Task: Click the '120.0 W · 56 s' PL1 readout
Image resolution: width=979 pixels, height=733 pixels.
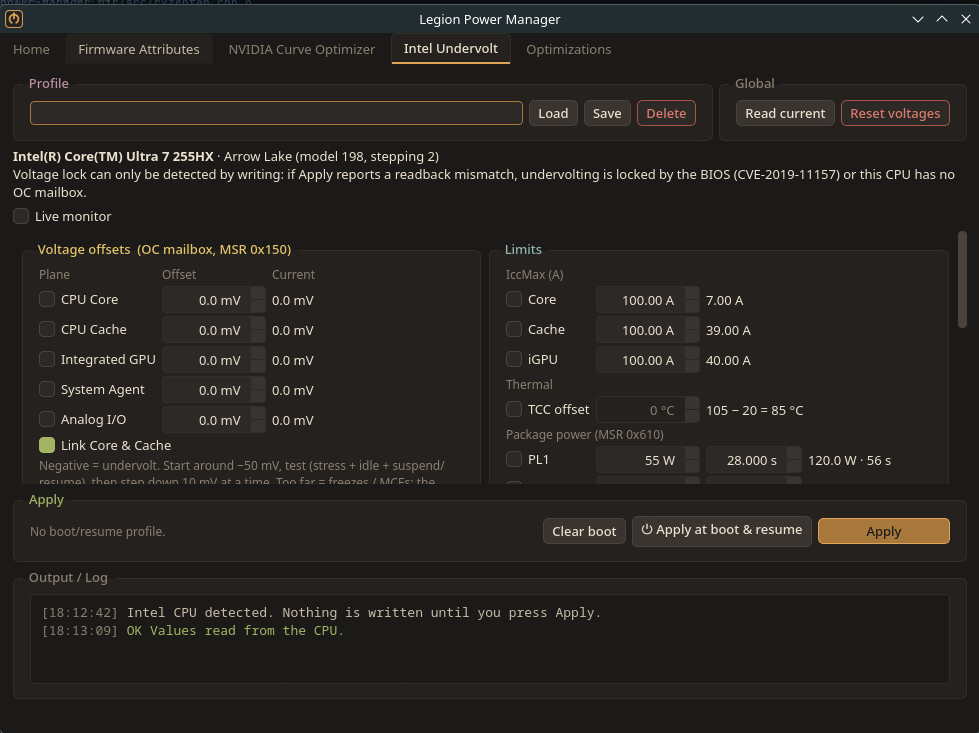Action: pos(849,460)
